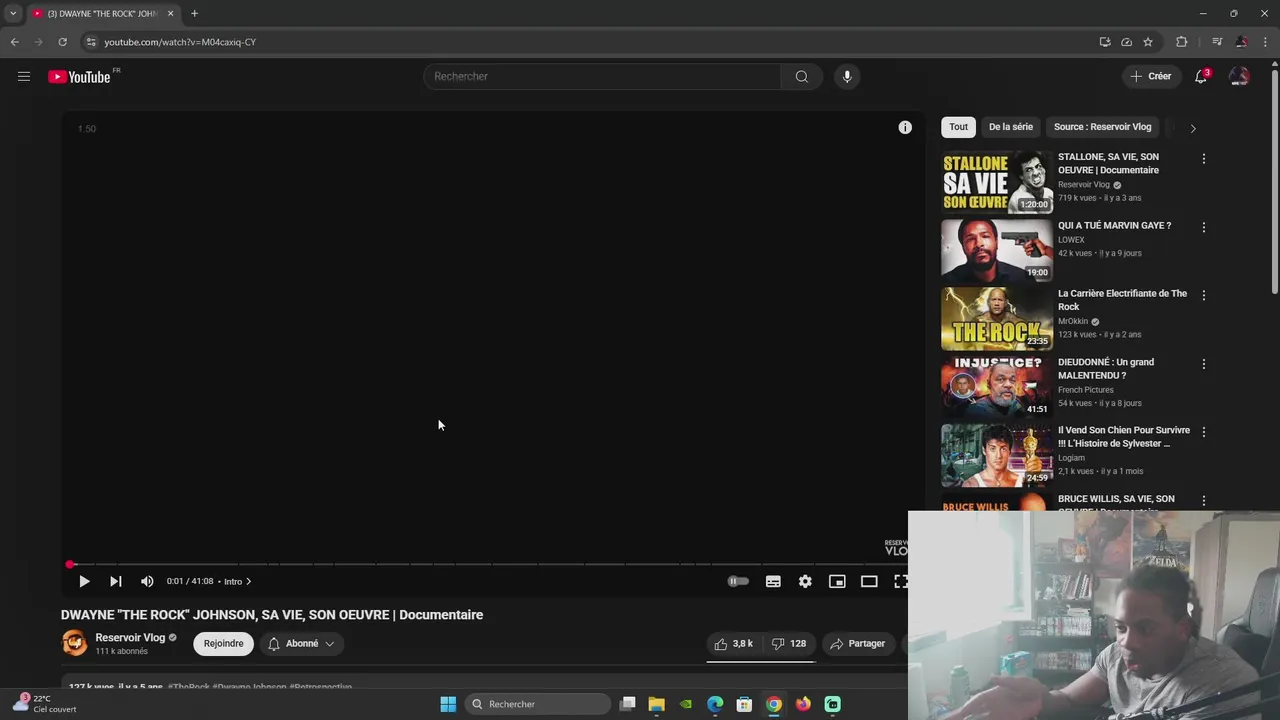Open the Abonné subscription dropdown
Screen dimensions: 1280x720
click(x=301, y=644)
